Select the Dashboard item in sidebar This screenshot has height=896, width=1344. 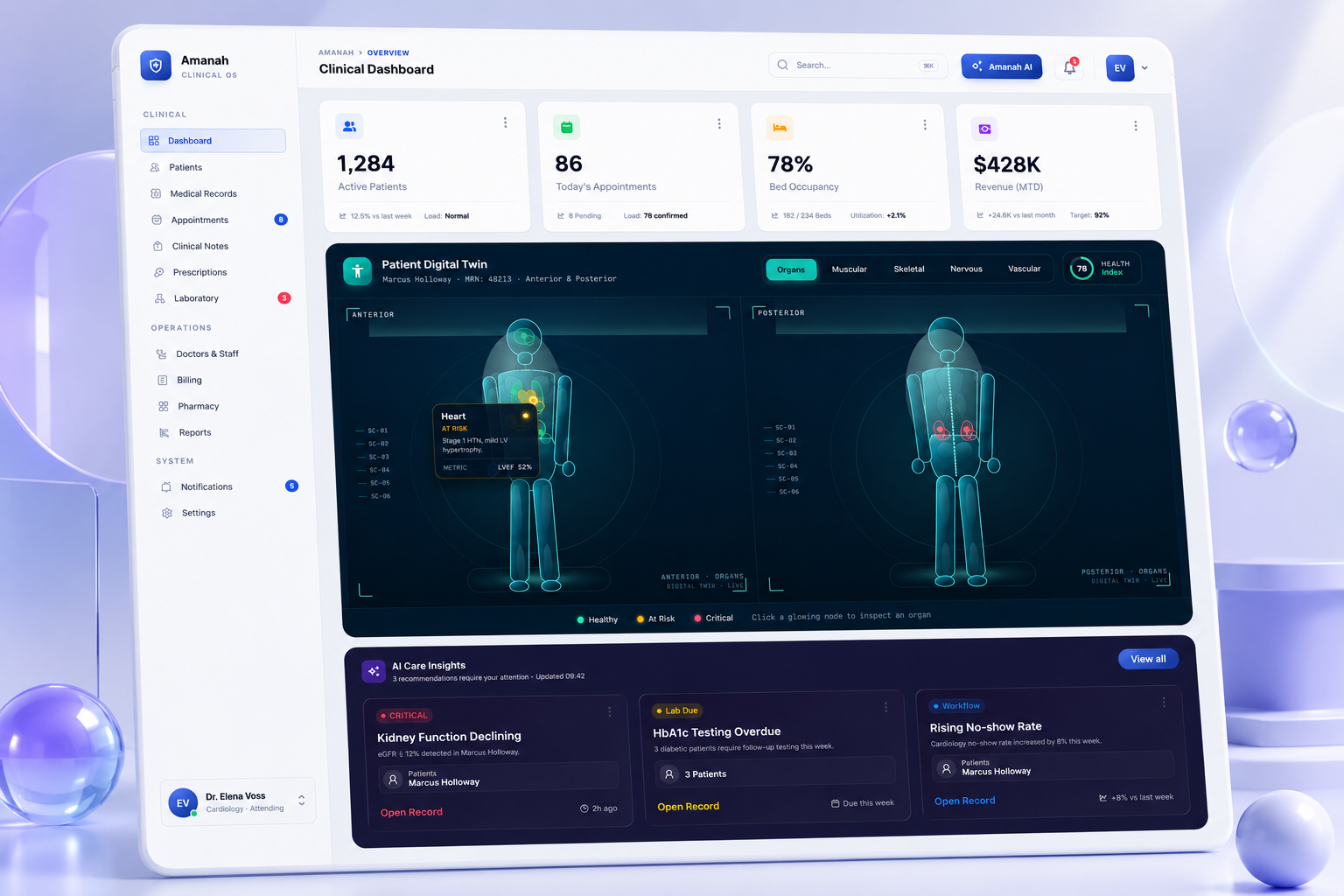point(213,141)
